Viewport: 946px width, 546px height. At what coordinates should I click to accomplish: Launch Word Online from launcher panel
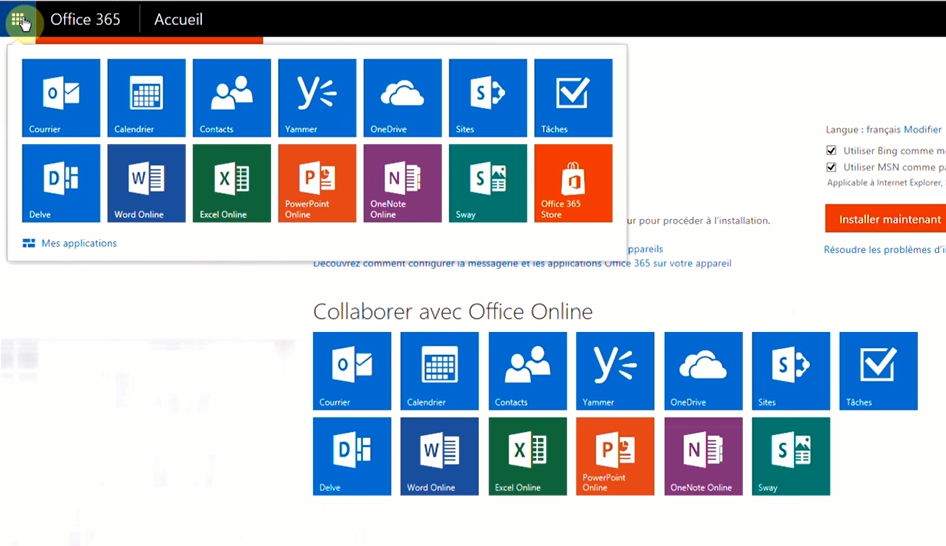(x=147, y=183)
